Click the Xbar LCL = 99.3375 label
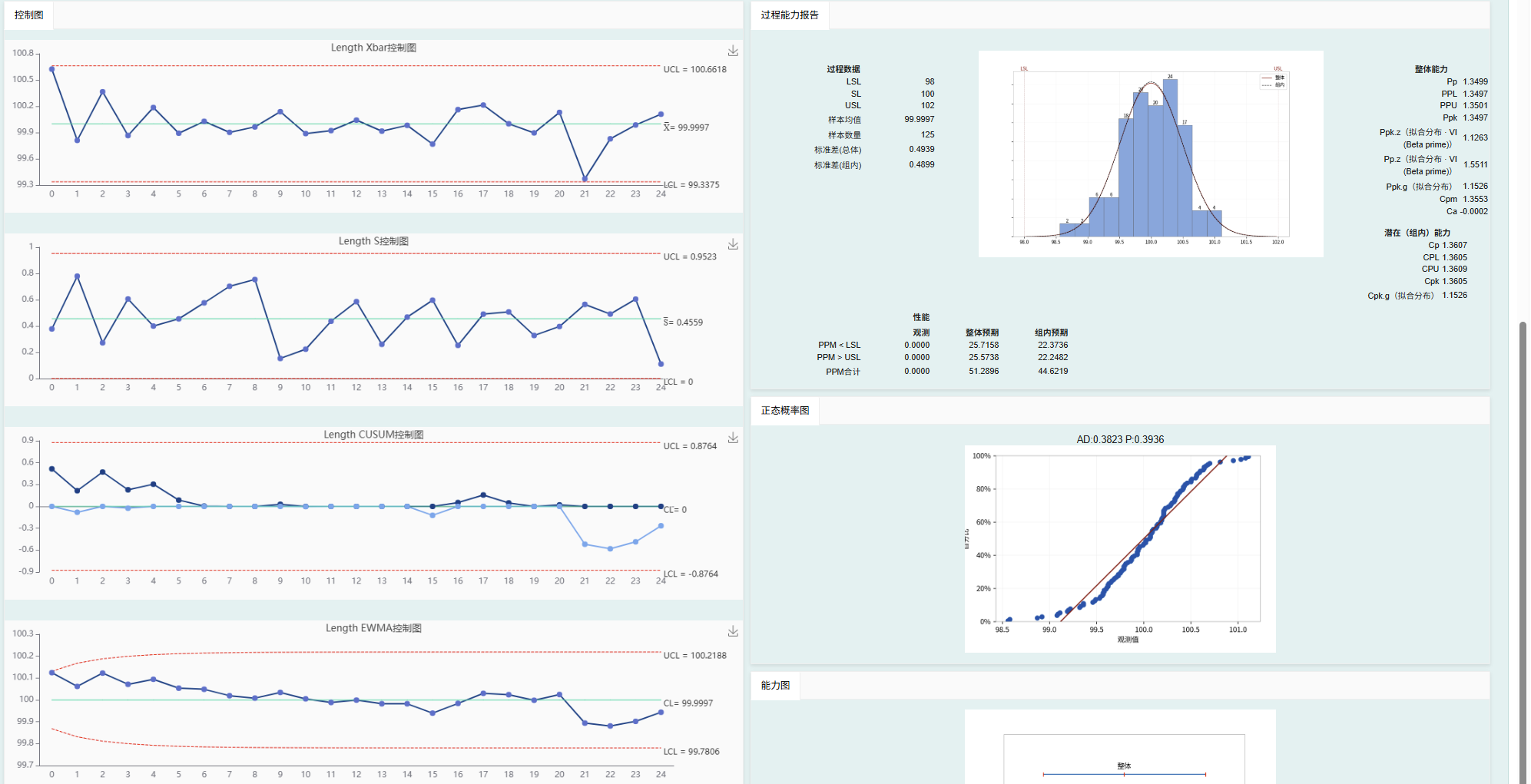Screen dimensions: 1531x784 pos(691,185)
